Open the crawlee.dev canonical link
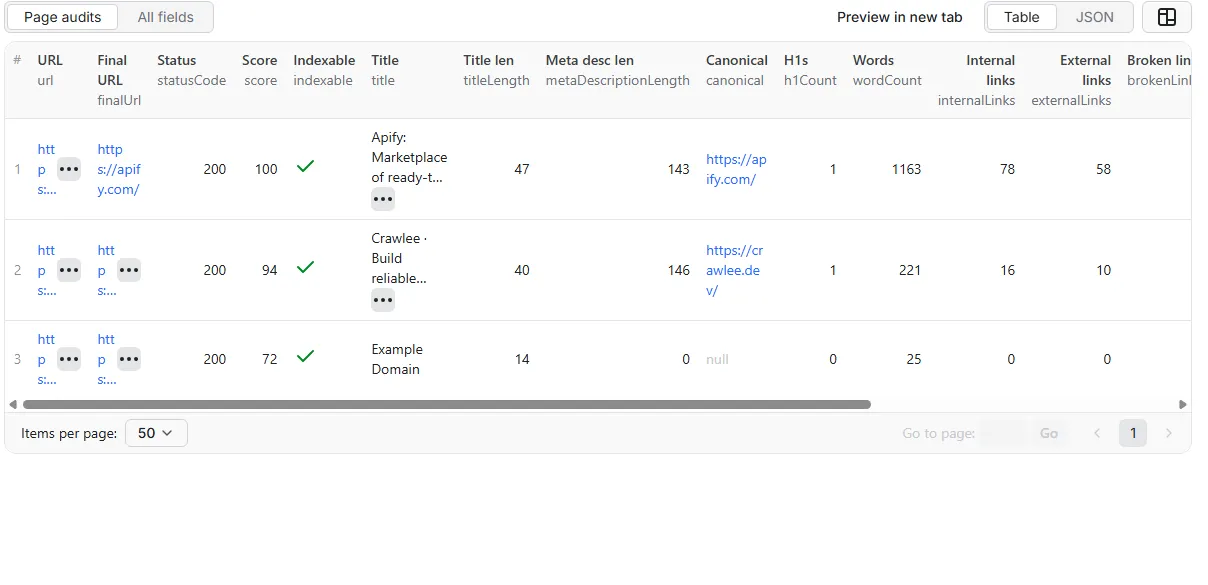Viewport: 1208px width, 585px height. pyautogui.click(x=734, y=270)
